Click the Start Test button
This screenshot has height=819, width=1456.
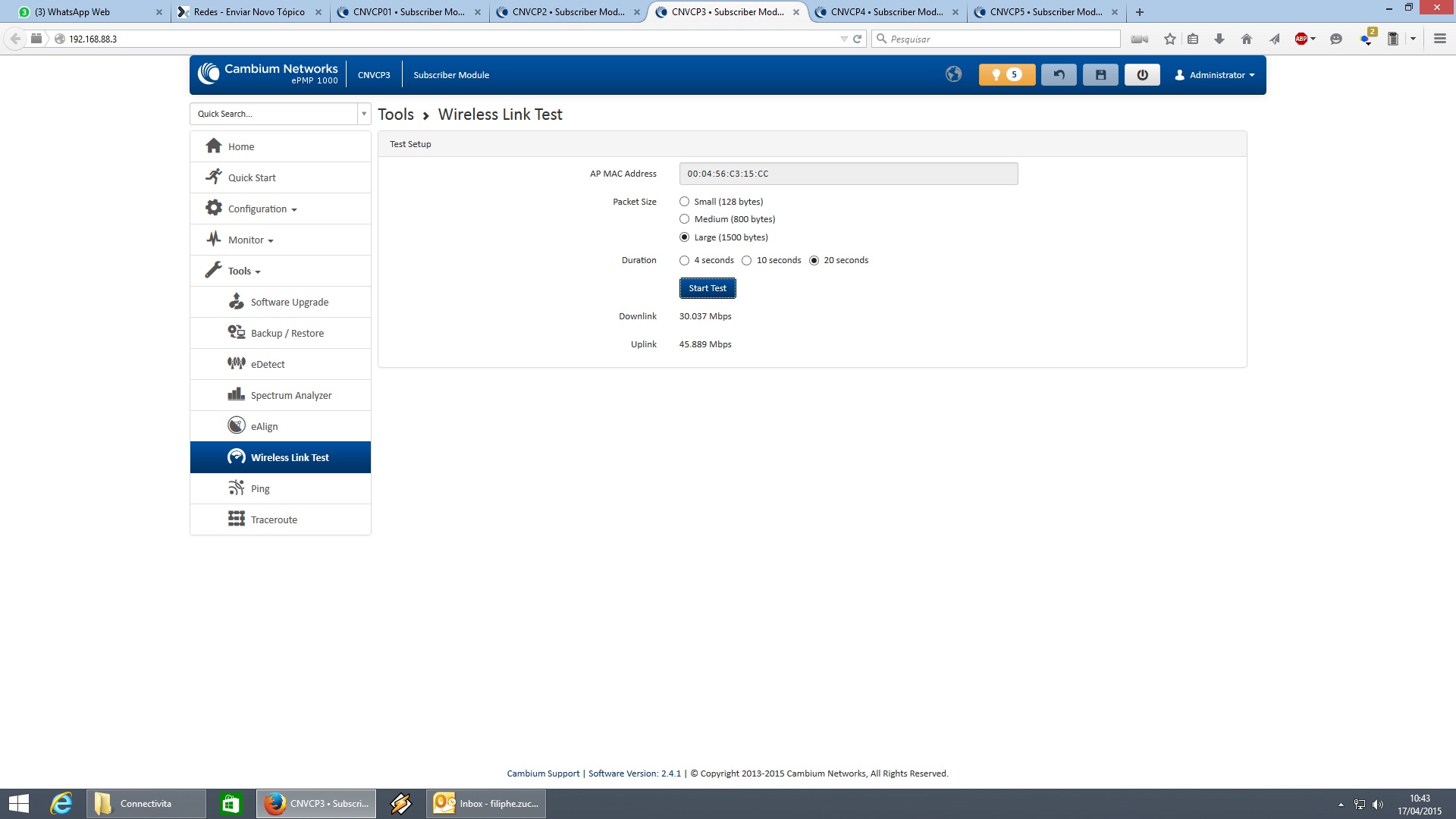coord(707,288)
